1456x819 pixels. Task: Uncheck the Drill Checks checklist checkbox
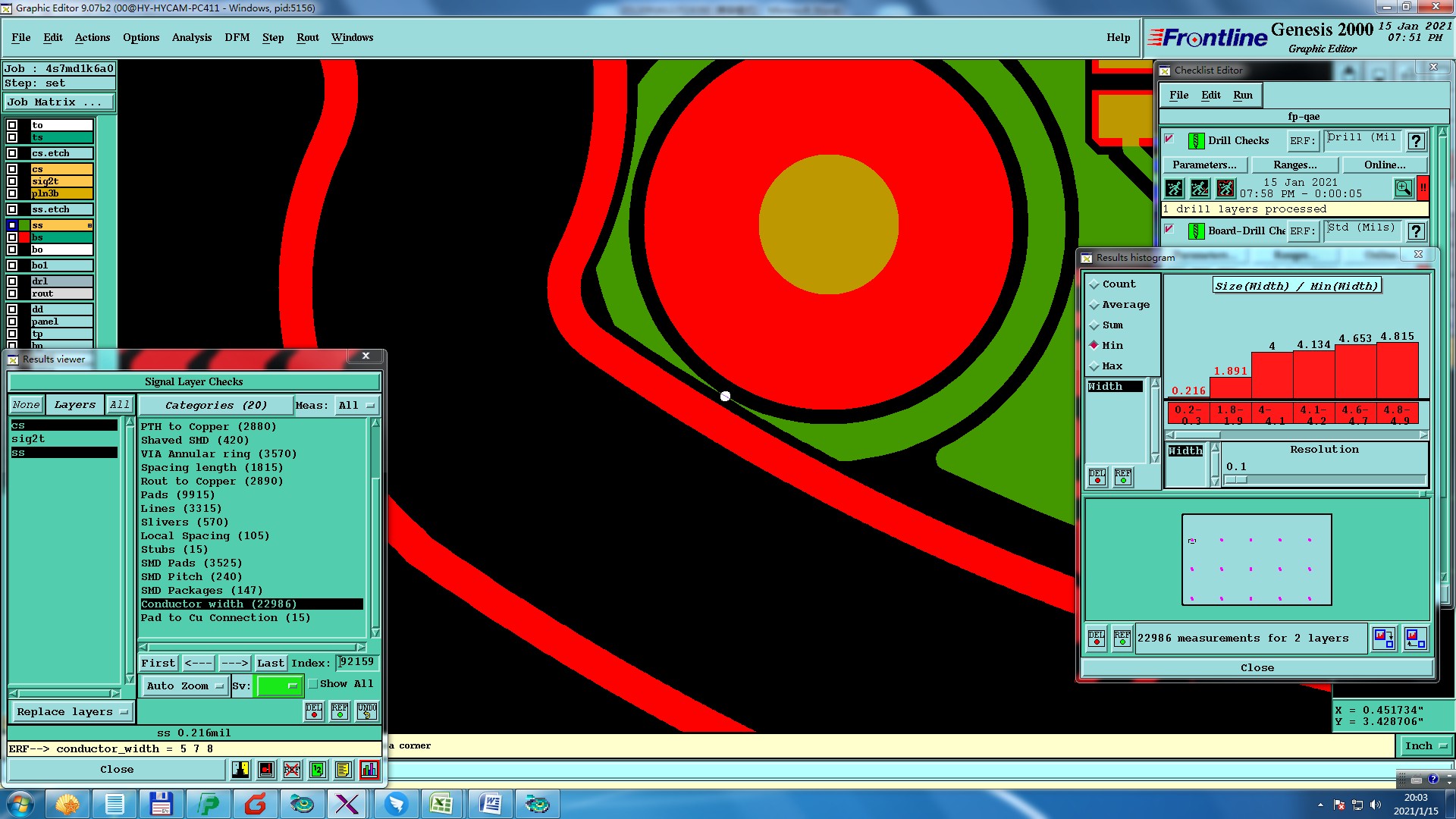coord(1169,139)
